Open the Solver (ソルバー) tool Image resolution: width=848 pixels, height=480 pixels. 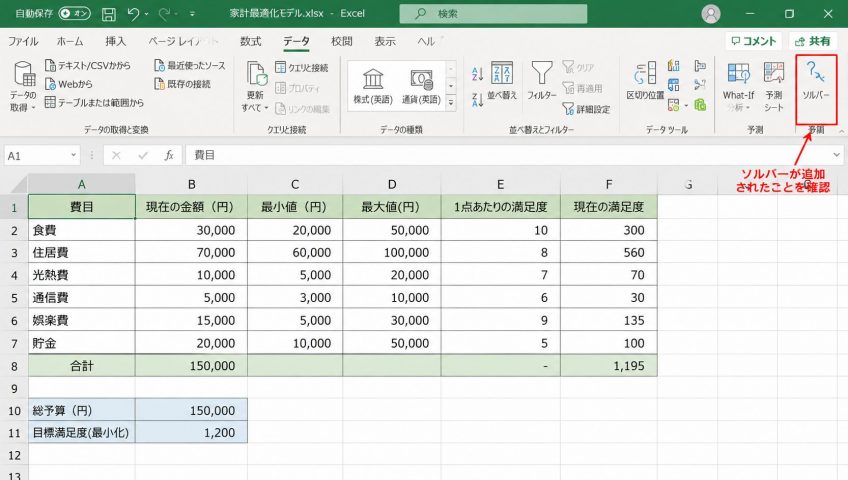[x=816, y=81]
